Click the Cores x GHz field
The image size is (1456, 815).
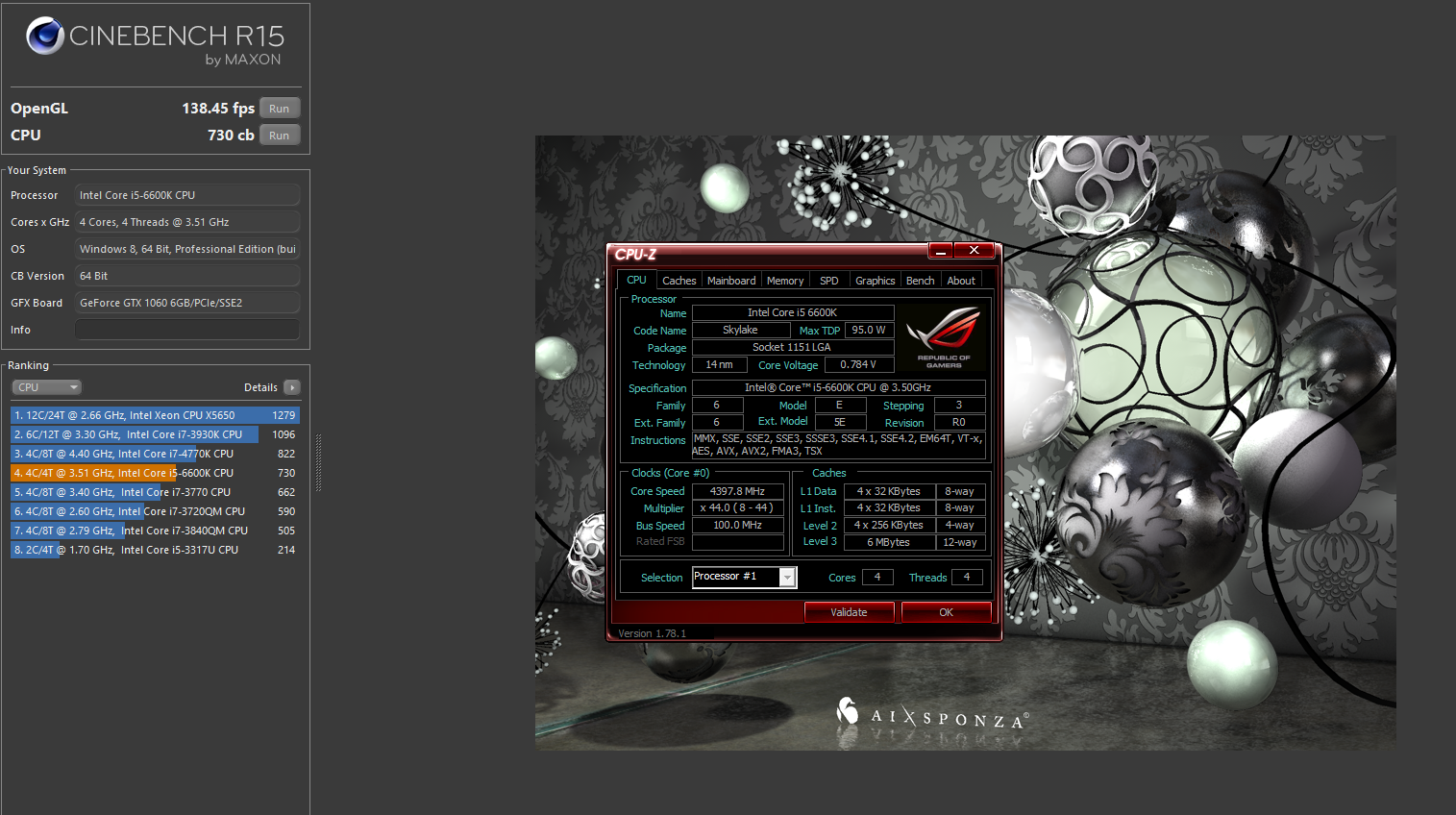click(187, 222)
